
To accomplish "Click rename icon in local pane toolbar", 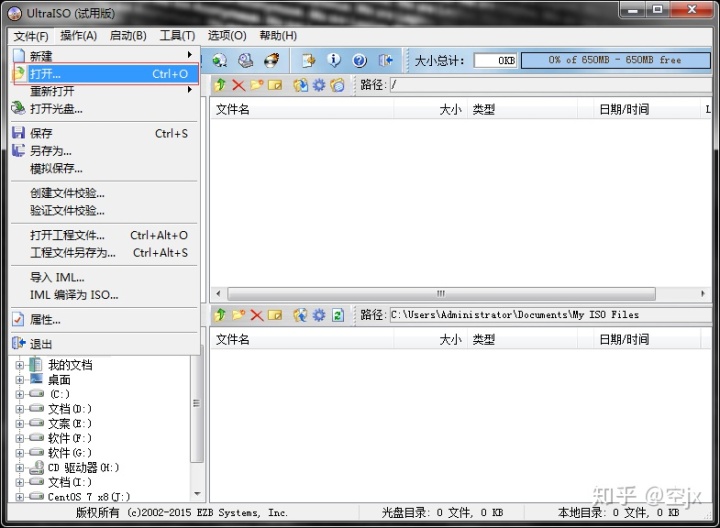I will pos(275,315).
